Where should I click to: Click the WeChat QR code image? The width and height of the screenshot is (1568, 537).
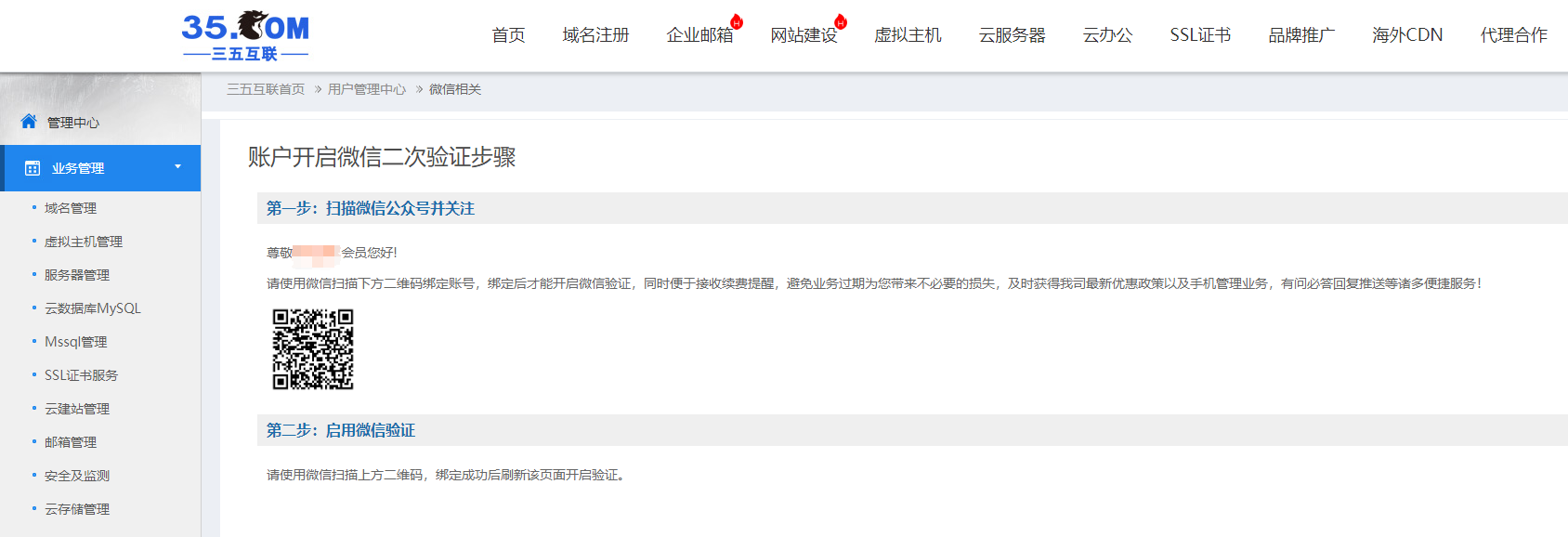pos(313,349)
